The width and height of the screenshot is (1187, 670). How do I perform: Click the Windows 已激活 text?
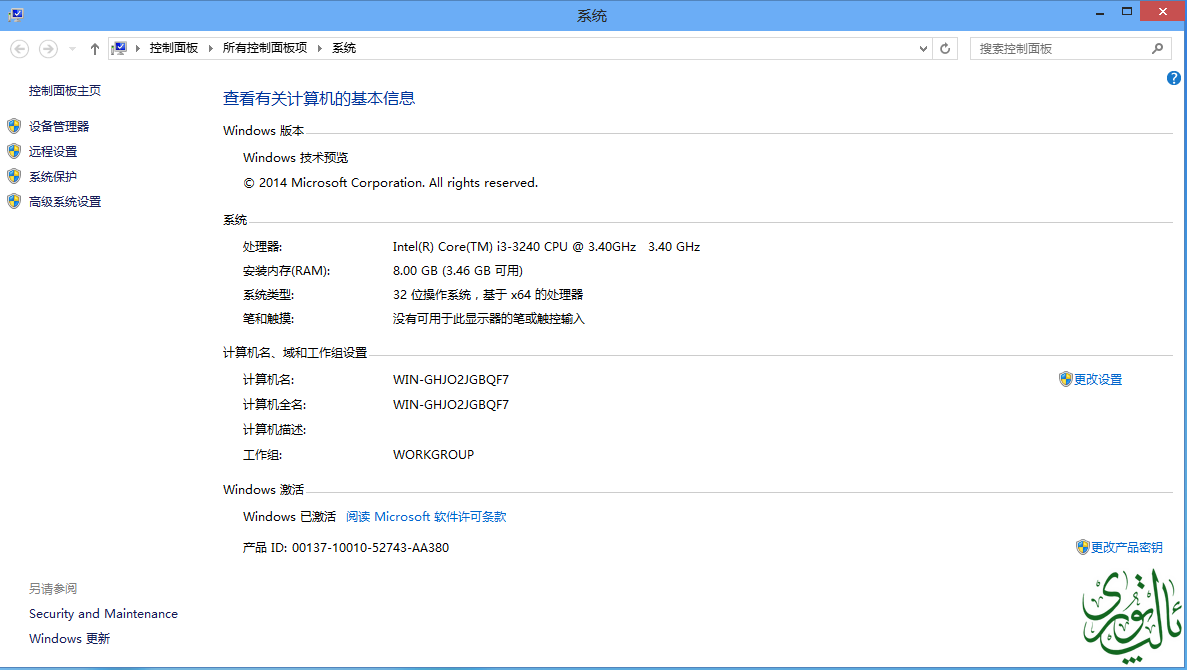[x=289, y=516]
